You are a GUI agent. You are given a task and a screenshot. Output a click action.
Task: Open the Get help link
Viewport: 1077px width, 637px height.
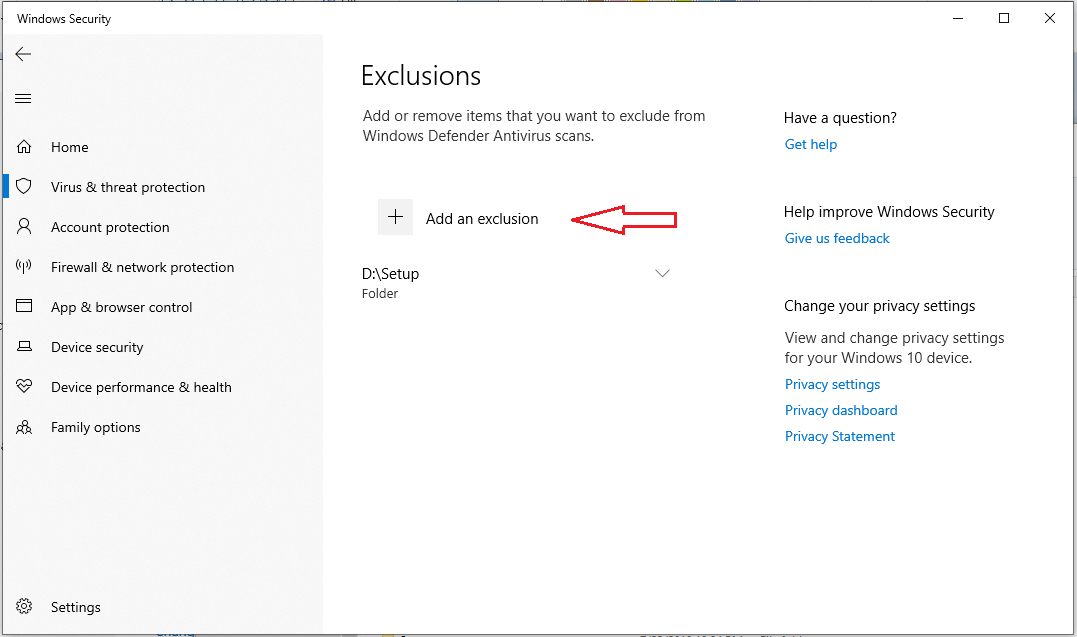[810, 144]
